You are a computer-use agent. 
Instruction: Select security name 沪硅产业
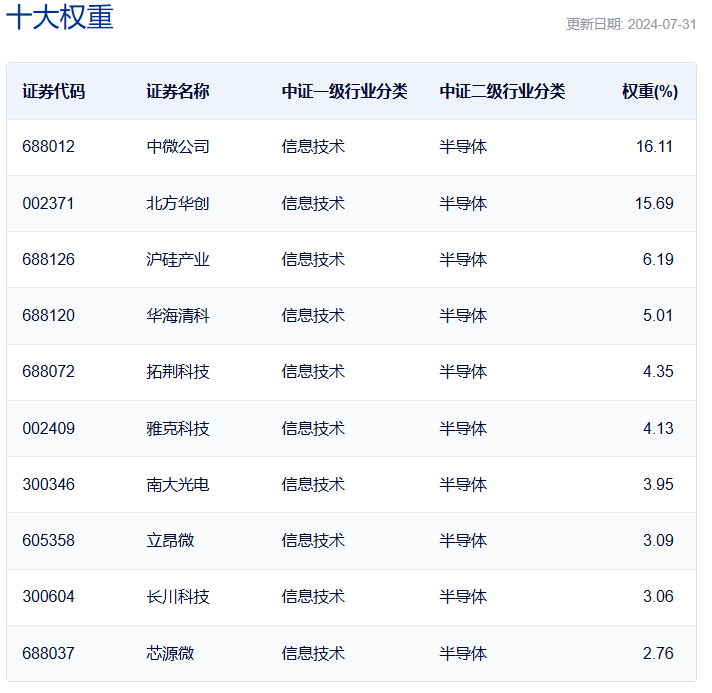pyautogui.click(x=178, y=259)
